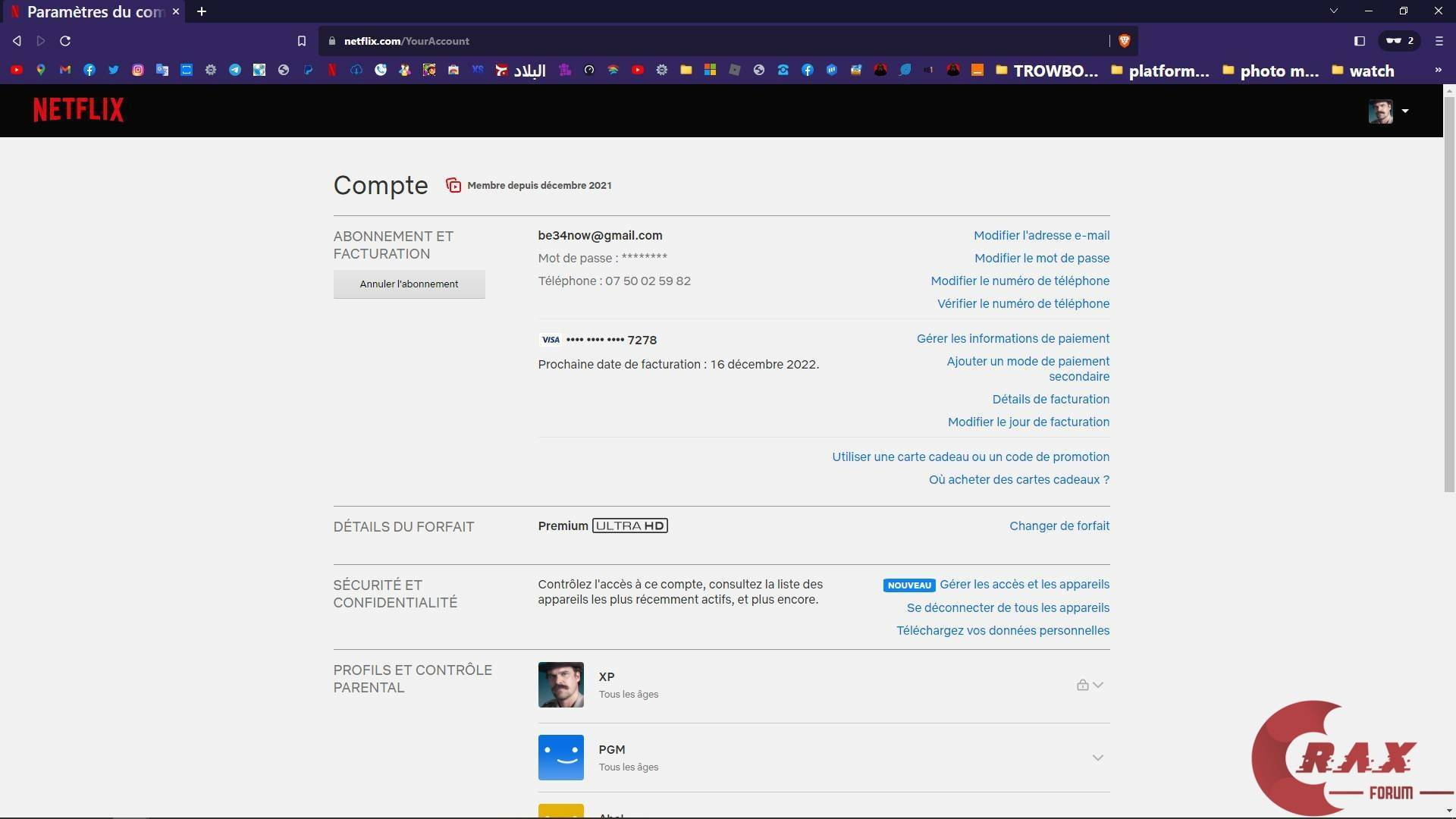Click the Brave Shields lion icon
Screen dimensions: 1456x819
point(1124,41)
